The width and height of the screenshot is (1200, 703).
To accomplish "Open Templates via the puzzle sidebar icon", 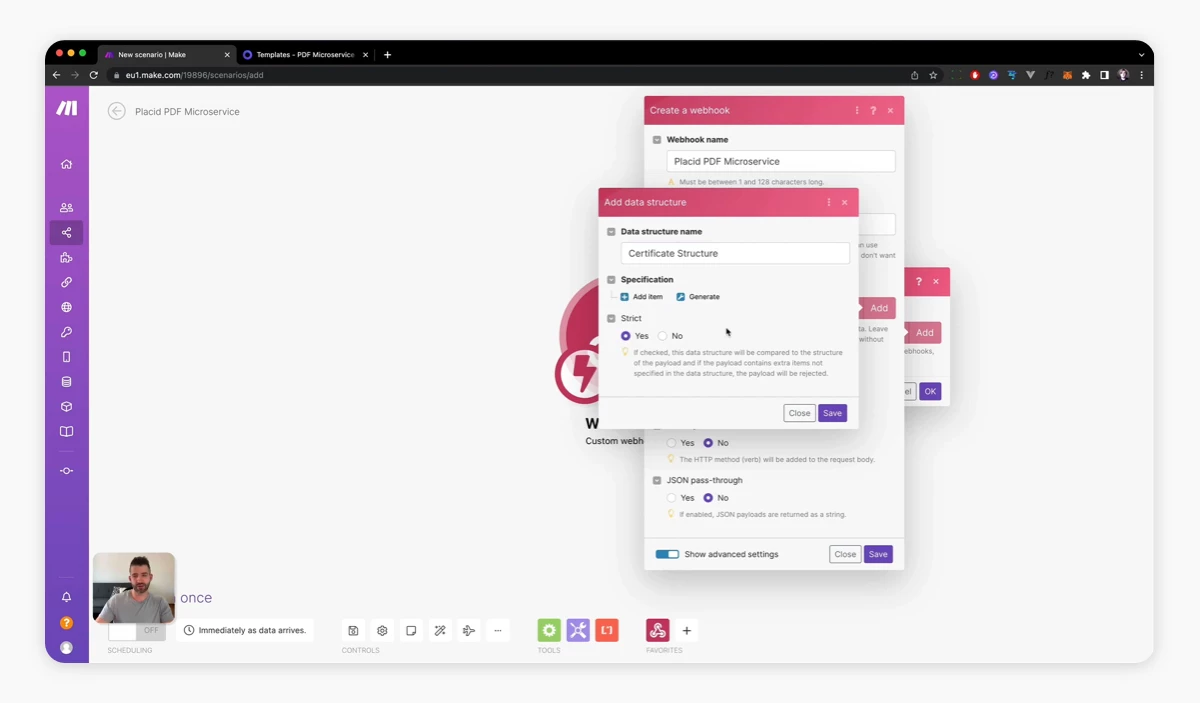I will [x=66, y=258].
